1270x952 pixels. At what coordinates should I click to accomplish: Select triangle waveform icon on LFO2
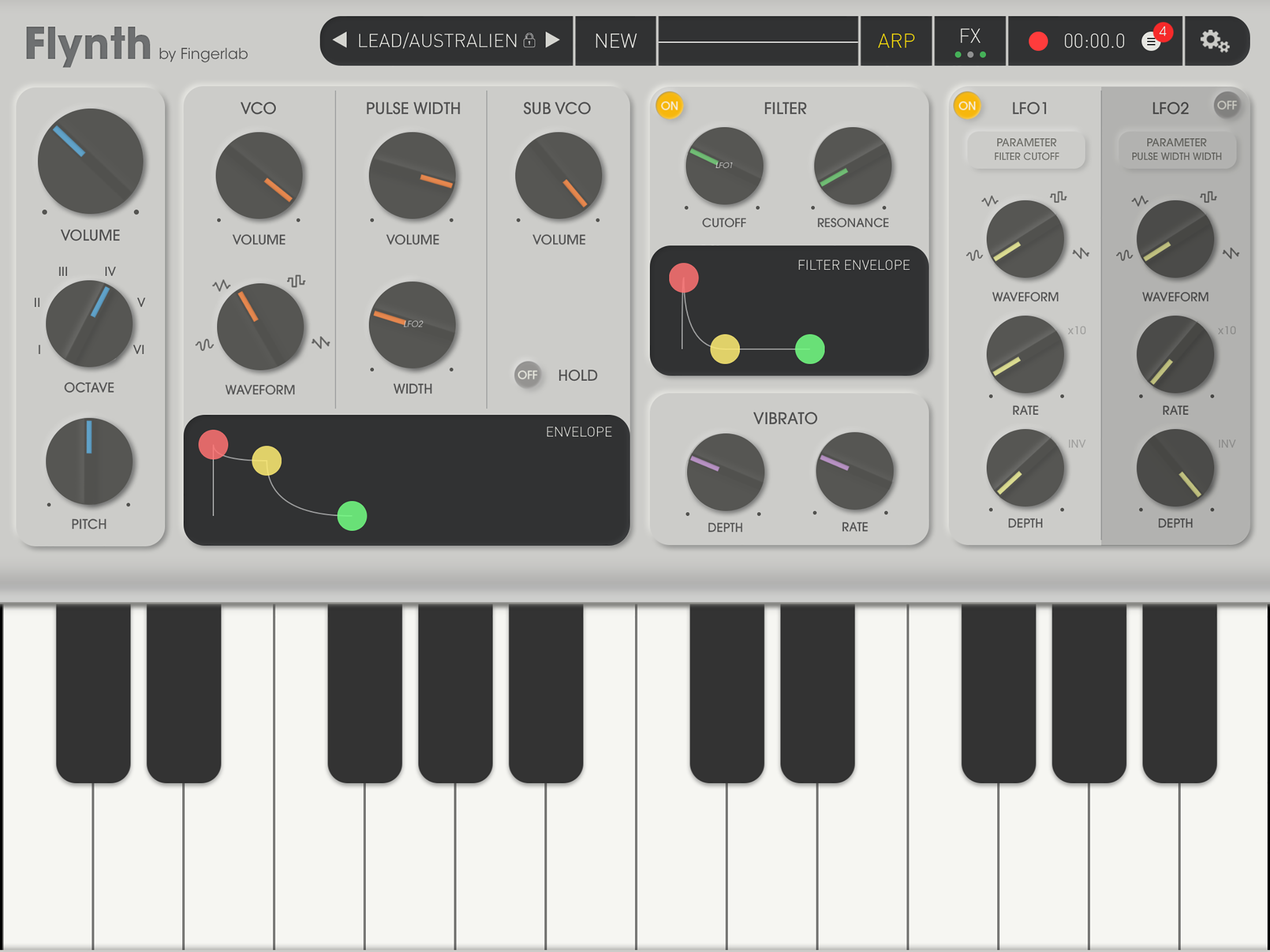pyautogui.click(x=1140, y=201)
